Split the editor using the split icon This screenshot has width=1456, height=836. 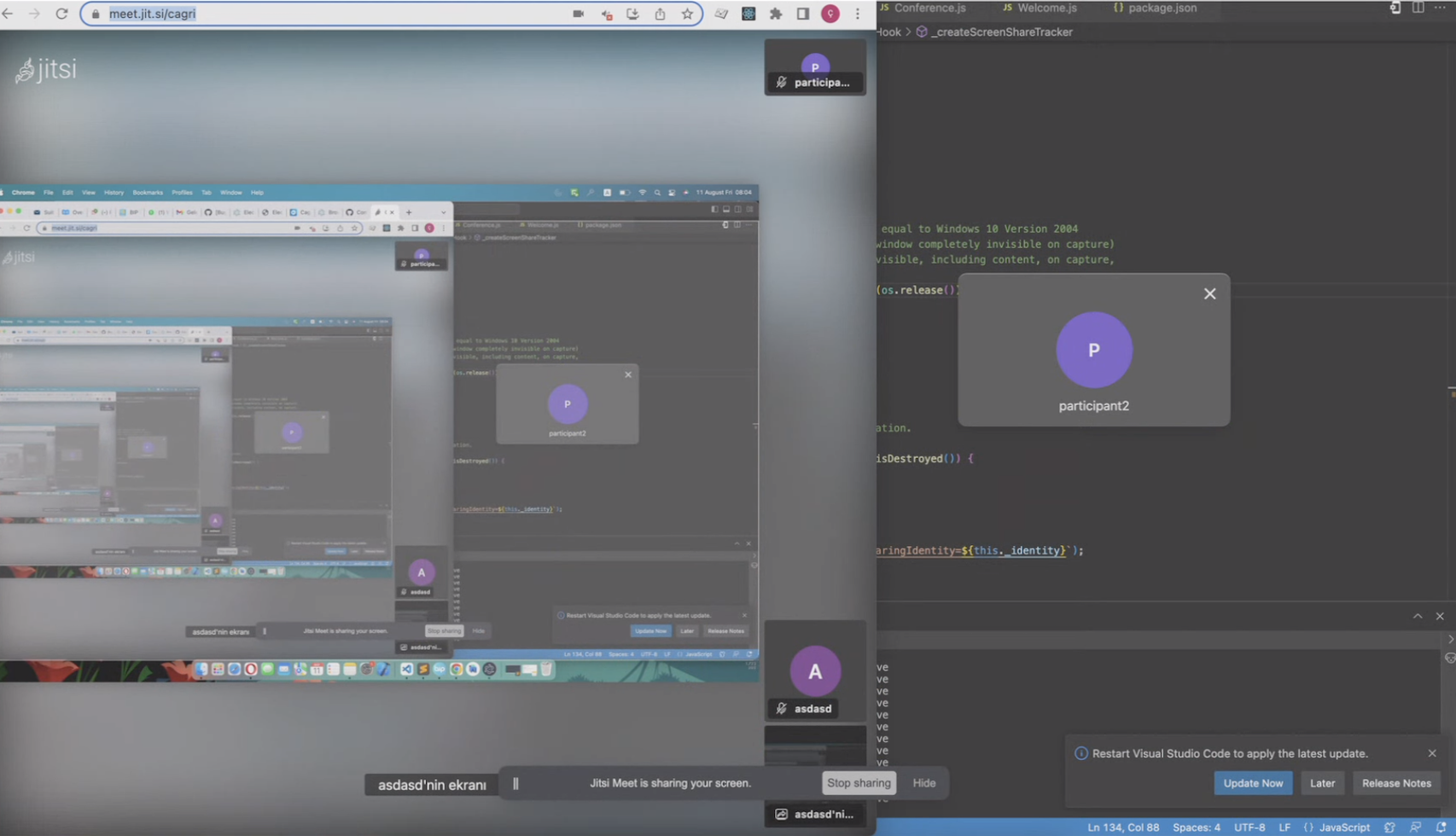(1418, 8)
